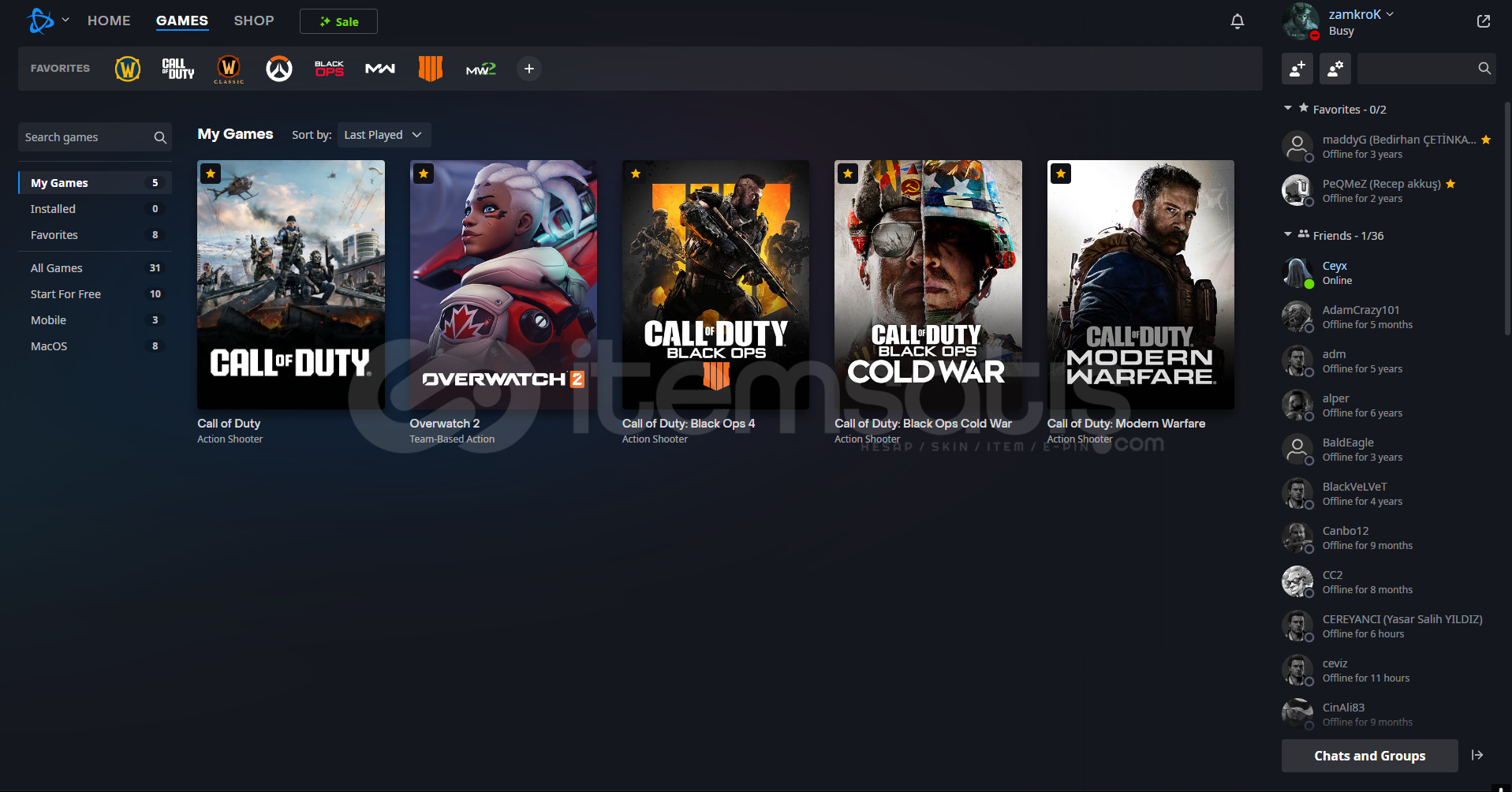This screenshot has width=1512, height=792.
Task: Select Mobile filter
Action: click(x=95, y=320)
